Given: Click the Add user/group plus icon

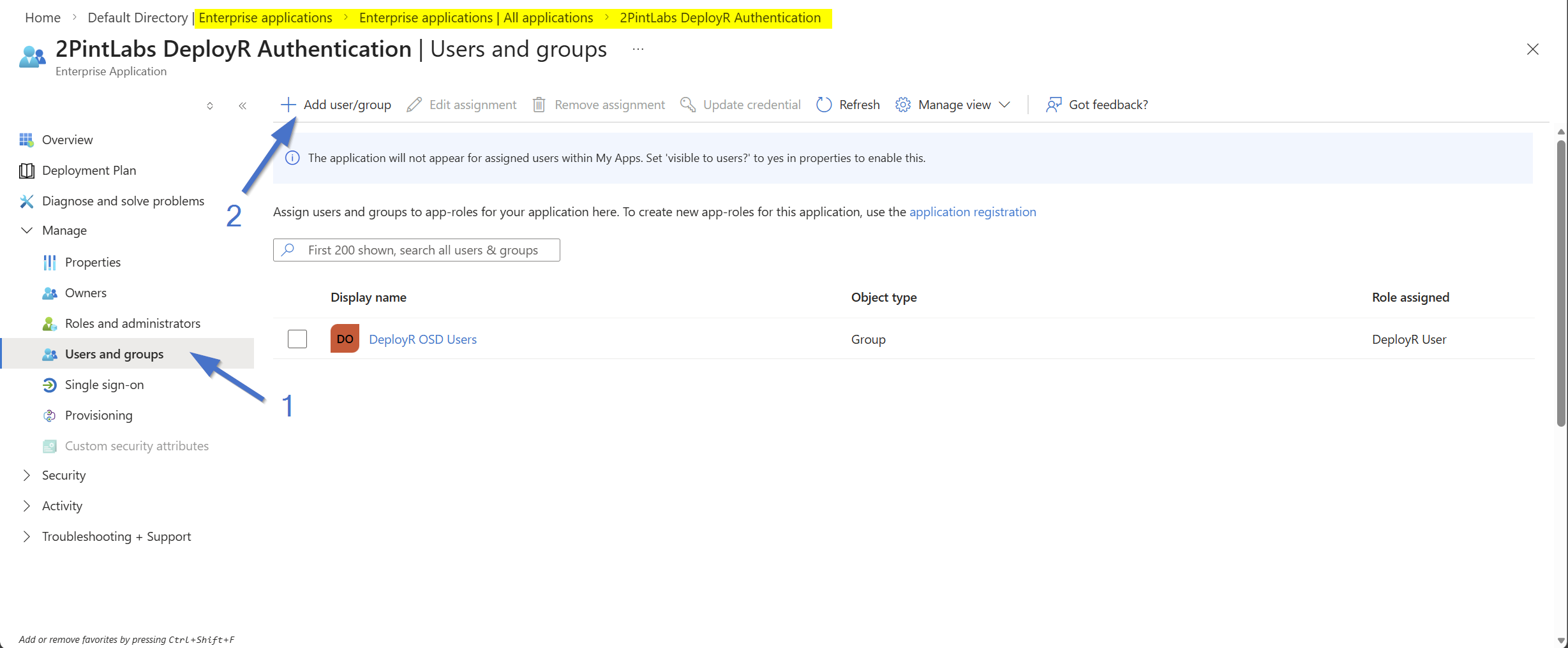Looking at the screenshot, I should tap(288, 105).
